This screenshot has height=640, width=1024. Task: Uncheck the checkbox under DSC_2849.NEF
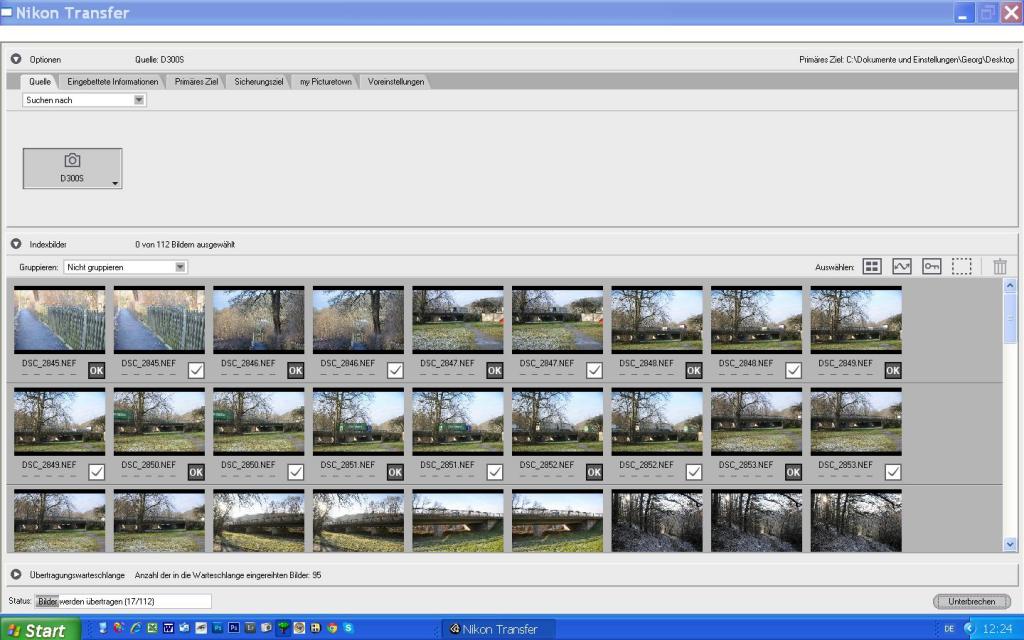tap(96, 472)
